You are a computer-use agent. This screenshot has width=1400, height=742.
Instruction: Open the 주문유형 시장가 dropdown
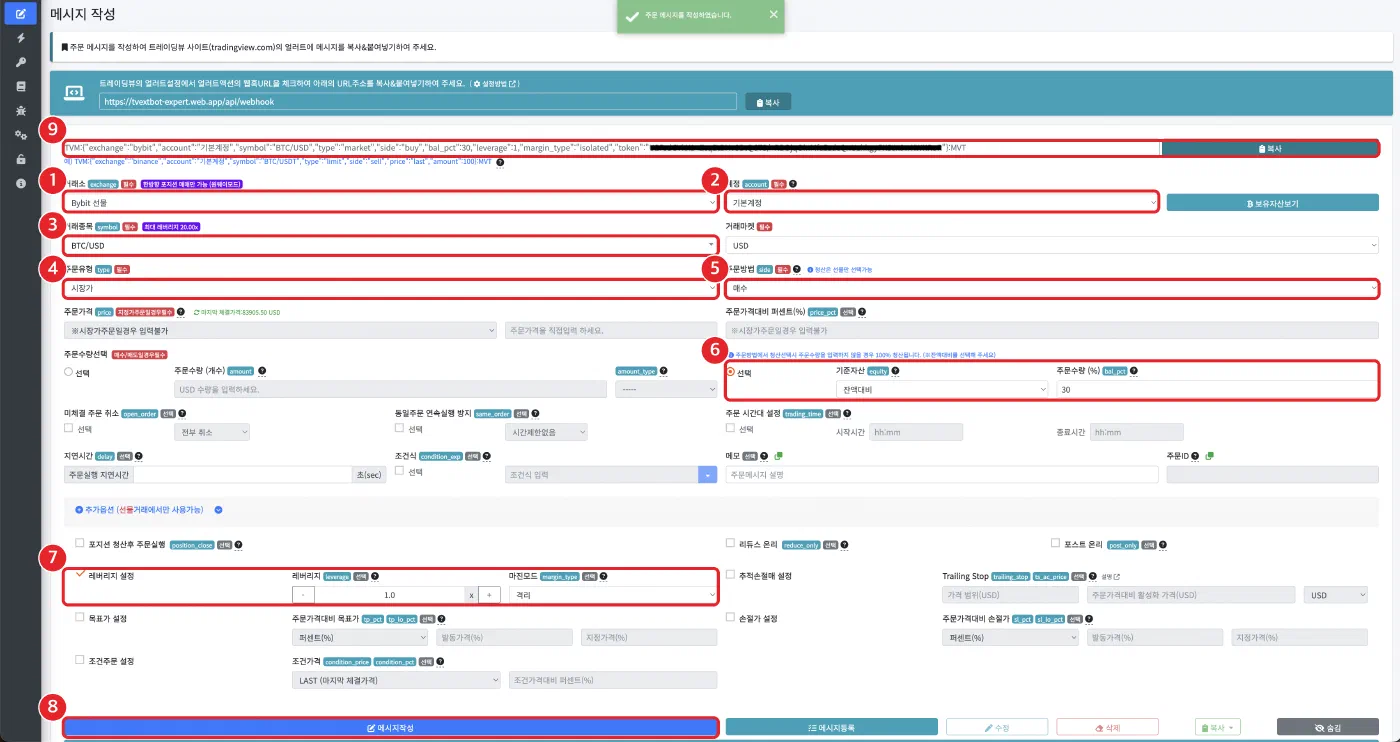coord(390,288)
